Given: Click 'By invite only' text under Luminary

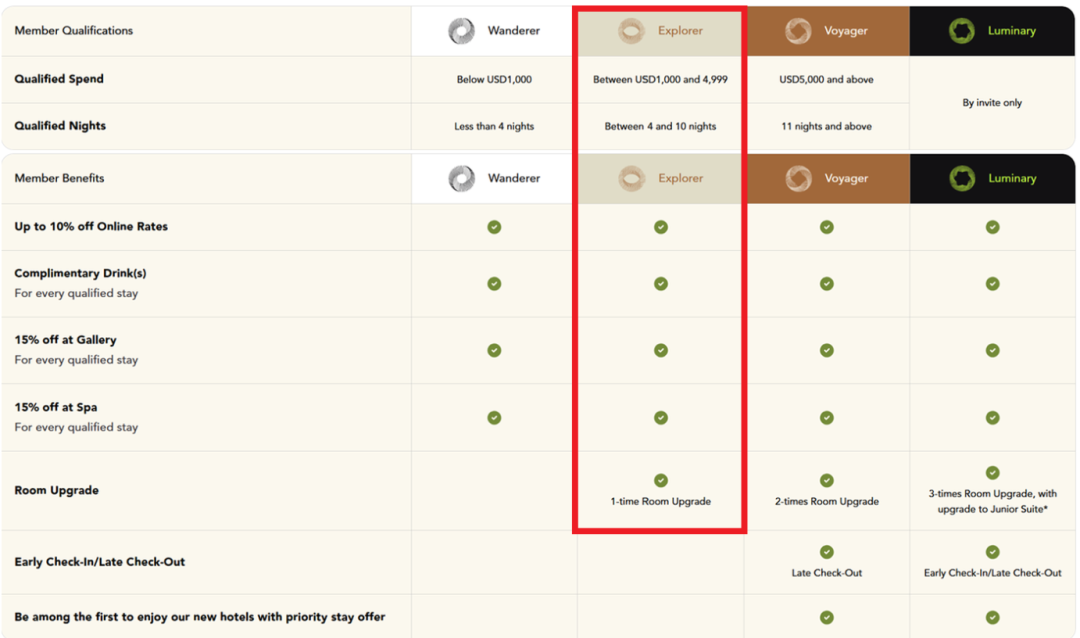Looking at the screenshot, I should [992, 103].
